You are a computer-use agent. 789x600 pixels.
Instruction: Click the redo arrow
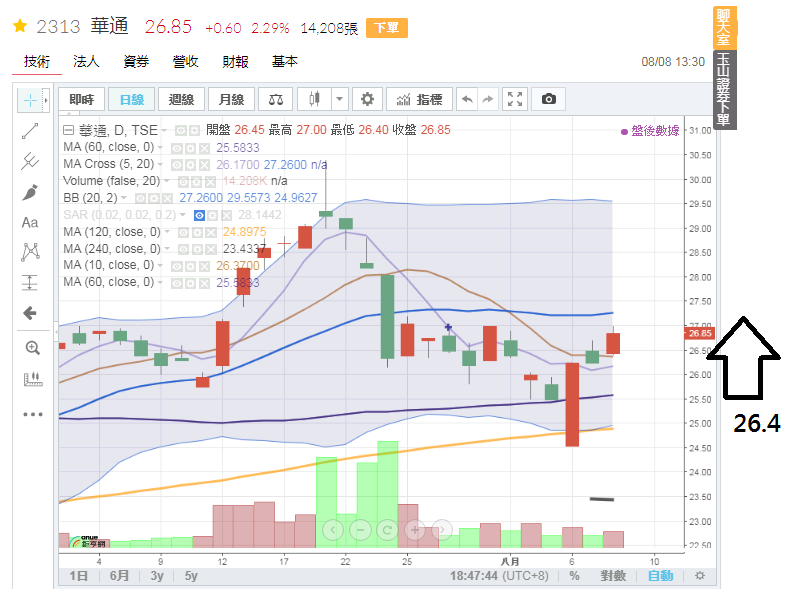coord(488,99)
